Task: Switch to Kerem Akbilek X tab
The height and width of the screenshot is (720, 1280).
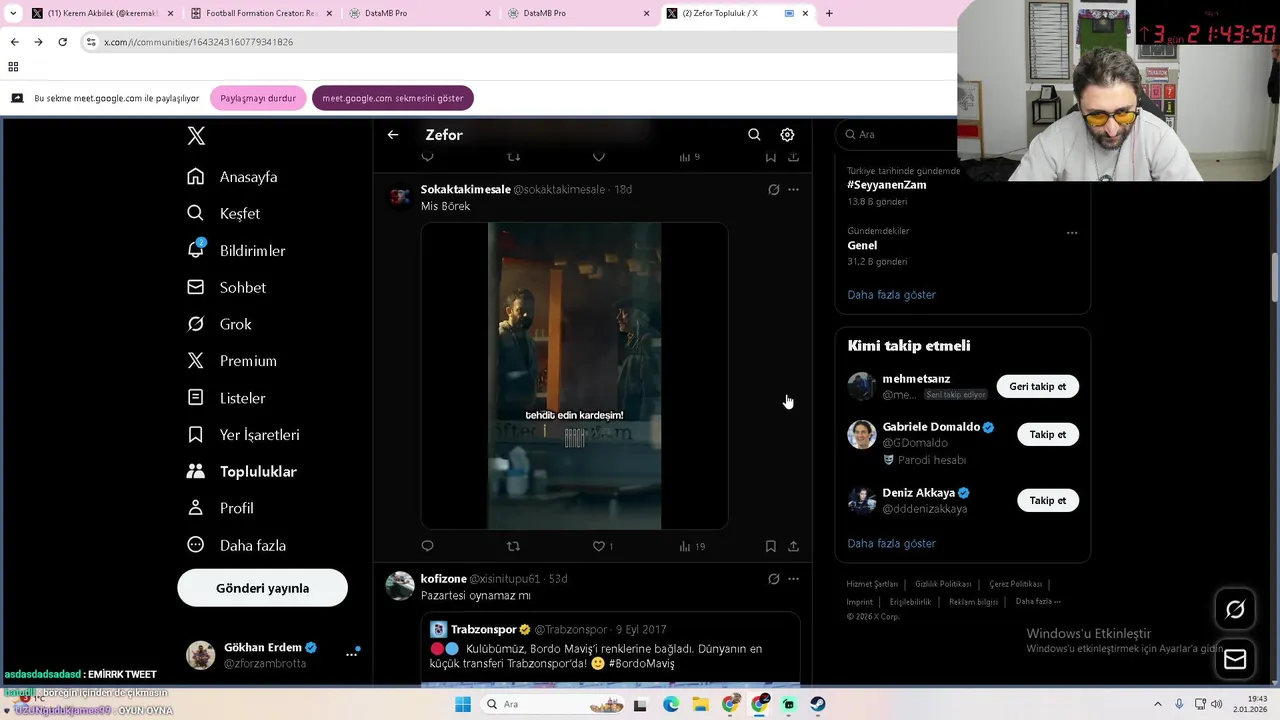Action: 100,13
